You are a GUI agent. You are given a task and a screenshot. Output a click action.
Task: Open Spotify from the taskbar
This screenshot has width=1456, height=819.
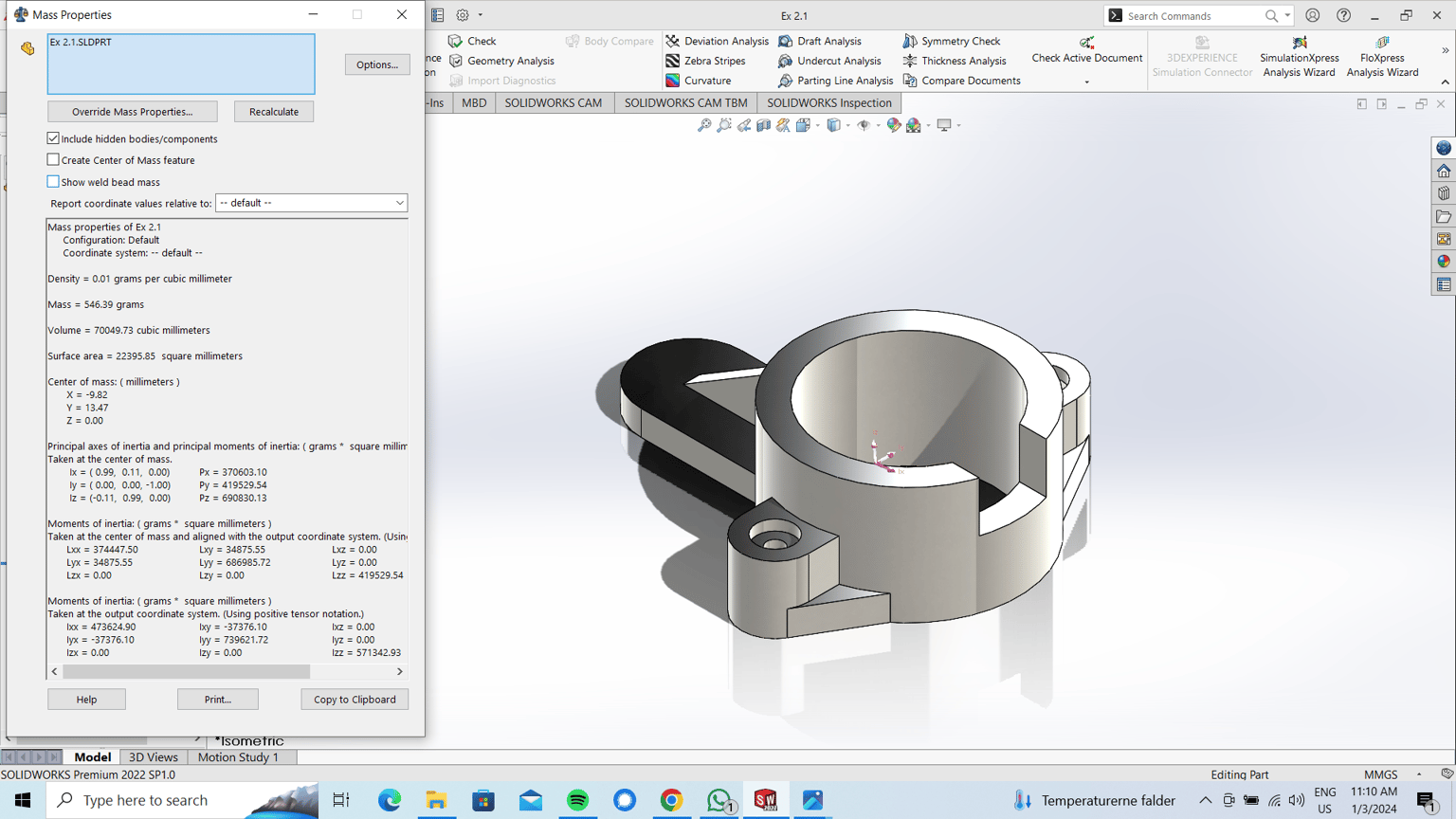(x=577, y=800)
